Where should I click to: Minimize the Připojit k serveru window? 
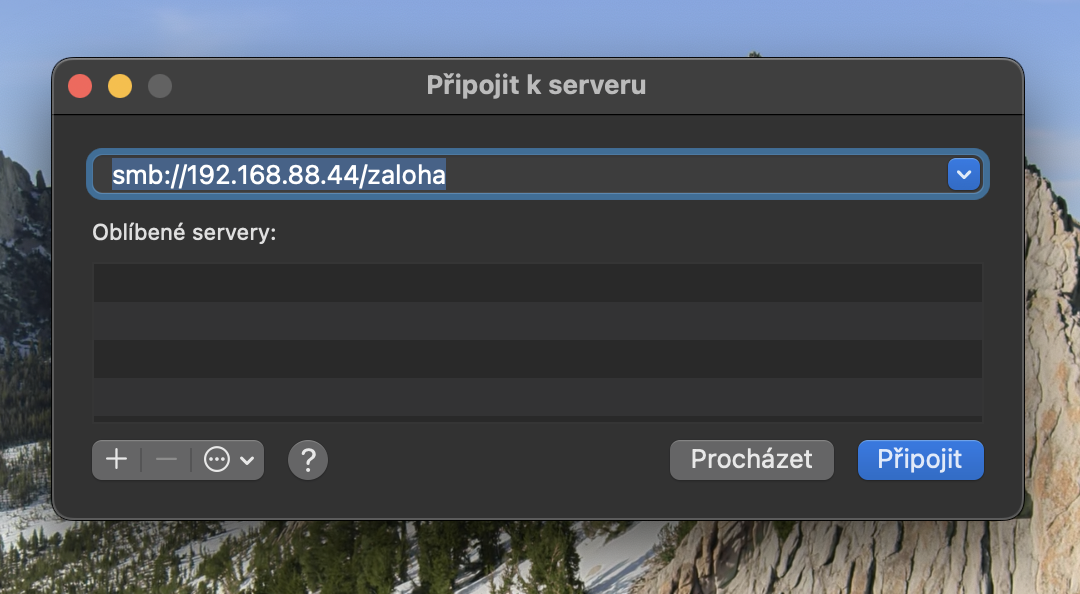(x=120, y=86)
